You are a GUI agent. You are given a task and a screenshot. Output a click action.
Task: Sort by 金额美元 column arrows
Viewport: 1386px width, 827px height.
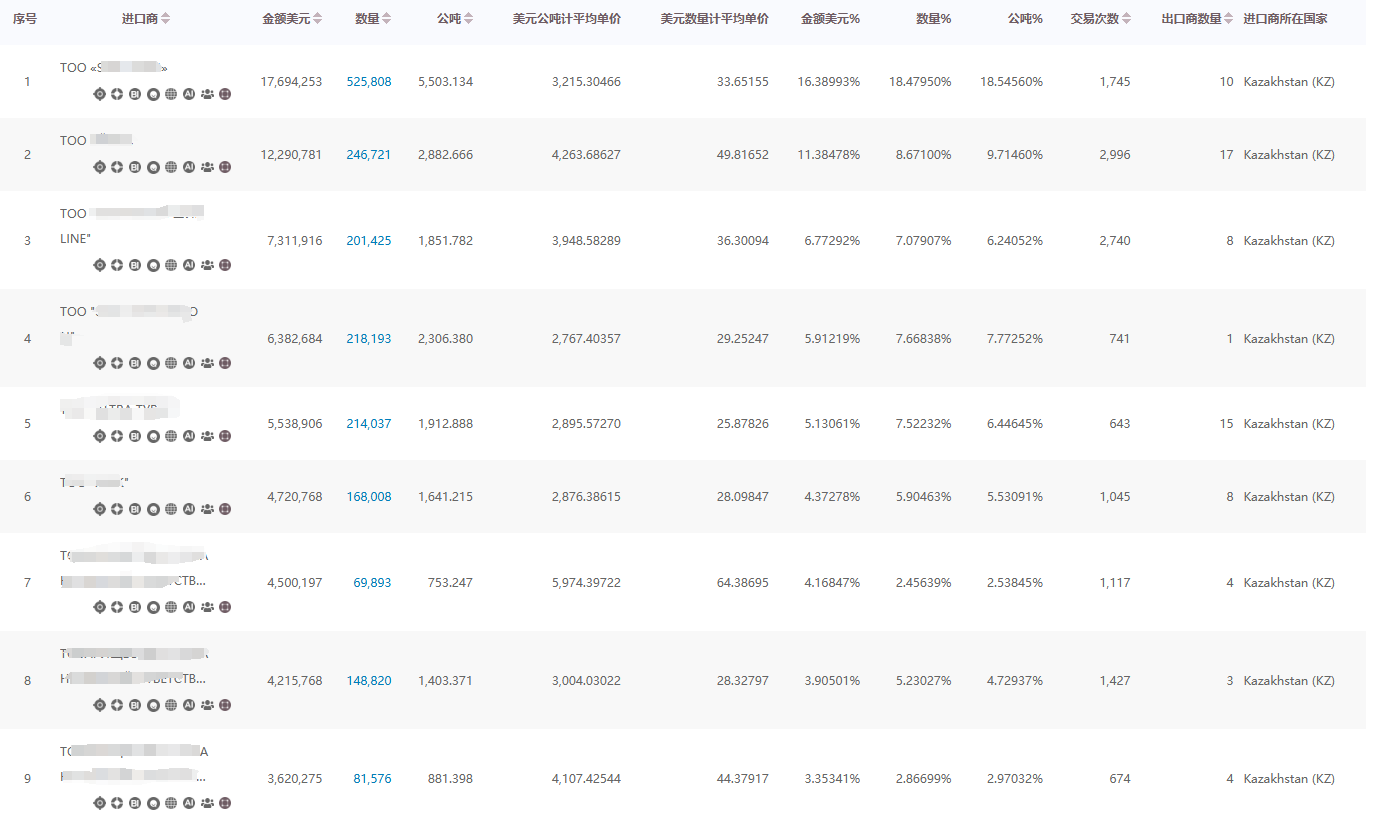pyautogui.click(x=318, y=19)
